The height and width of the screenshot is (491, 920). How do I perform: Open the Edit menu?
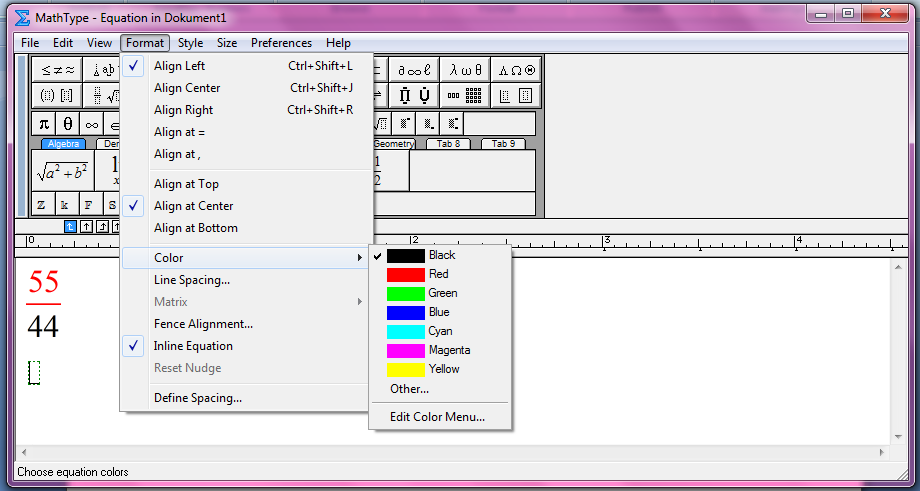(x=63, y=43)
